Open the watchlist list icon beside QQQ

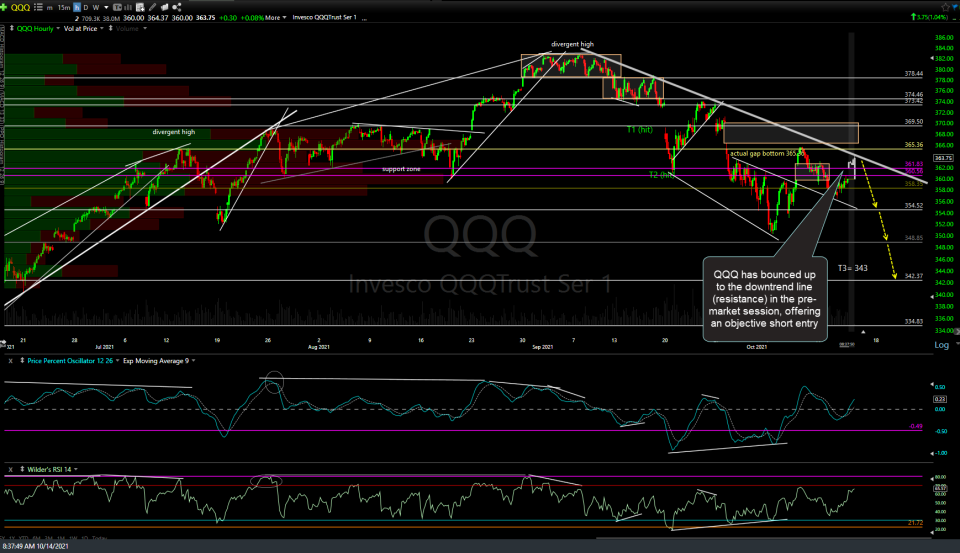pyautogui.click(x=38, y=7)
